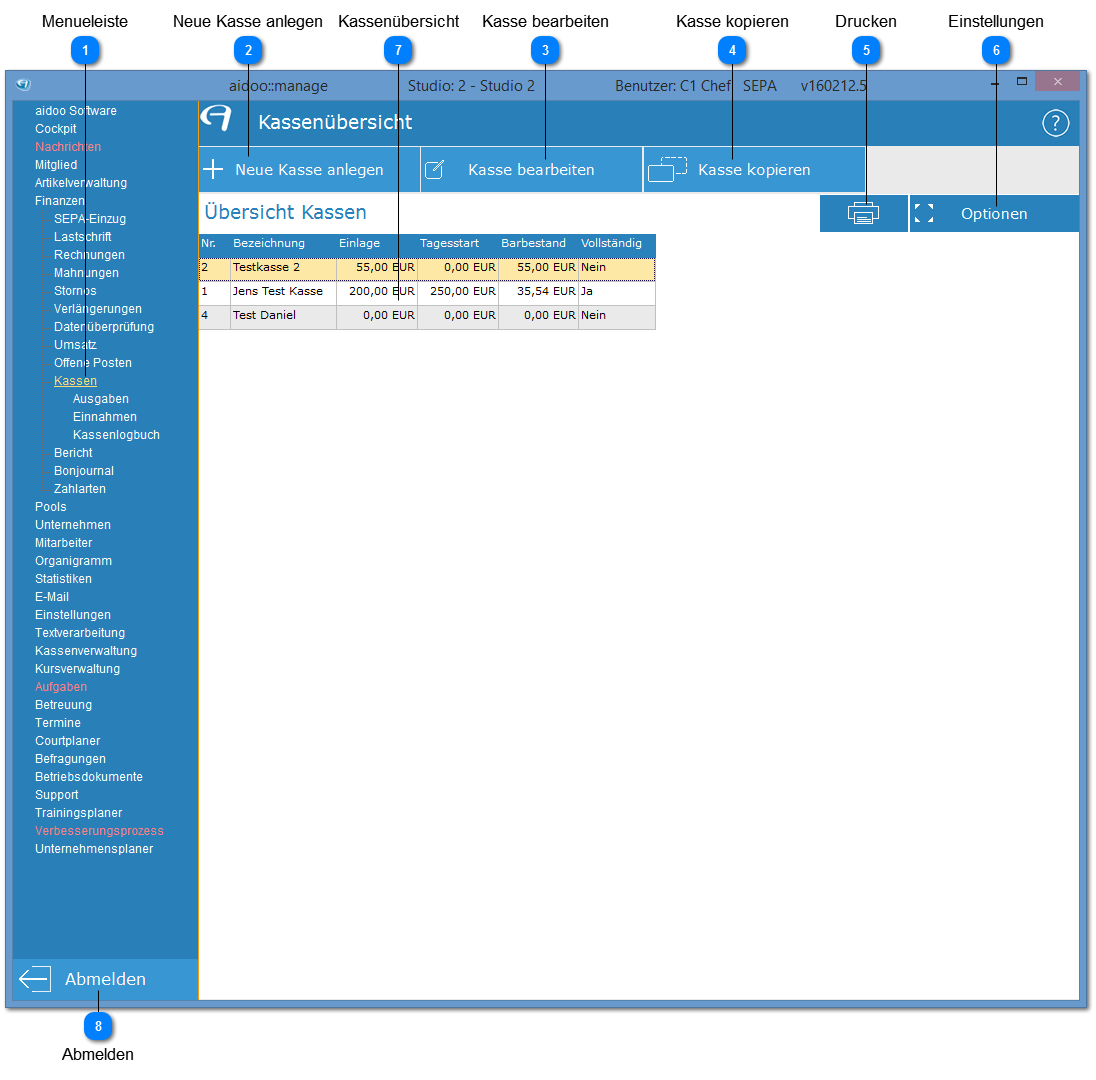Click Neue Kasse anlegen button
This screenshot has height=1080, width=1096.
[x=309, y=169]
